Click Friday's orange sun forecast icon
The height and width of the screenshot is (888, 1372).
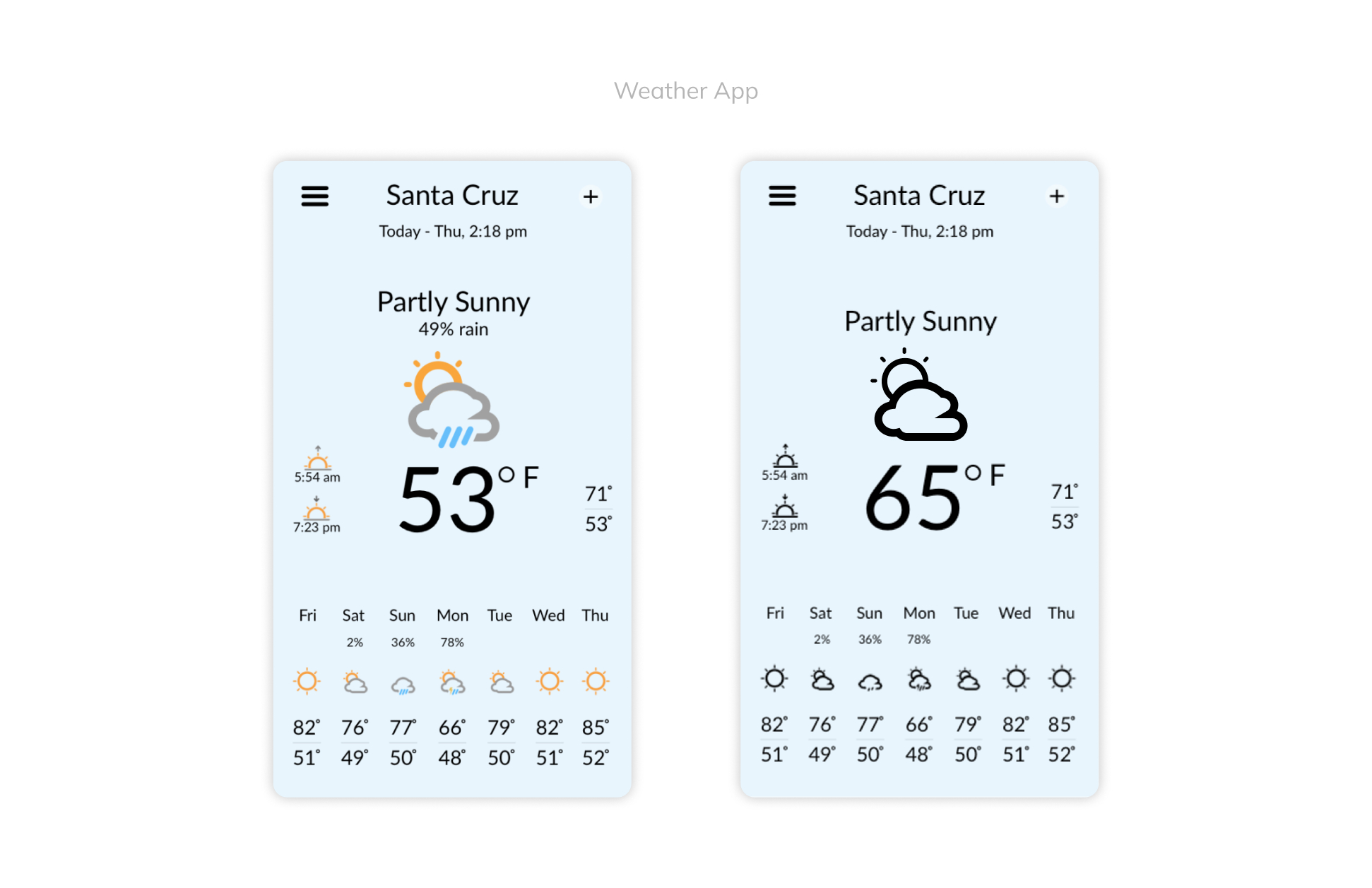point(307,682)
